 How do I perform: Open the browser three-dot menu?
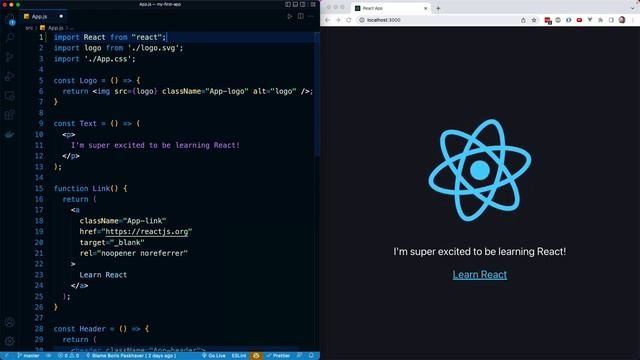[x=633, y=20]
